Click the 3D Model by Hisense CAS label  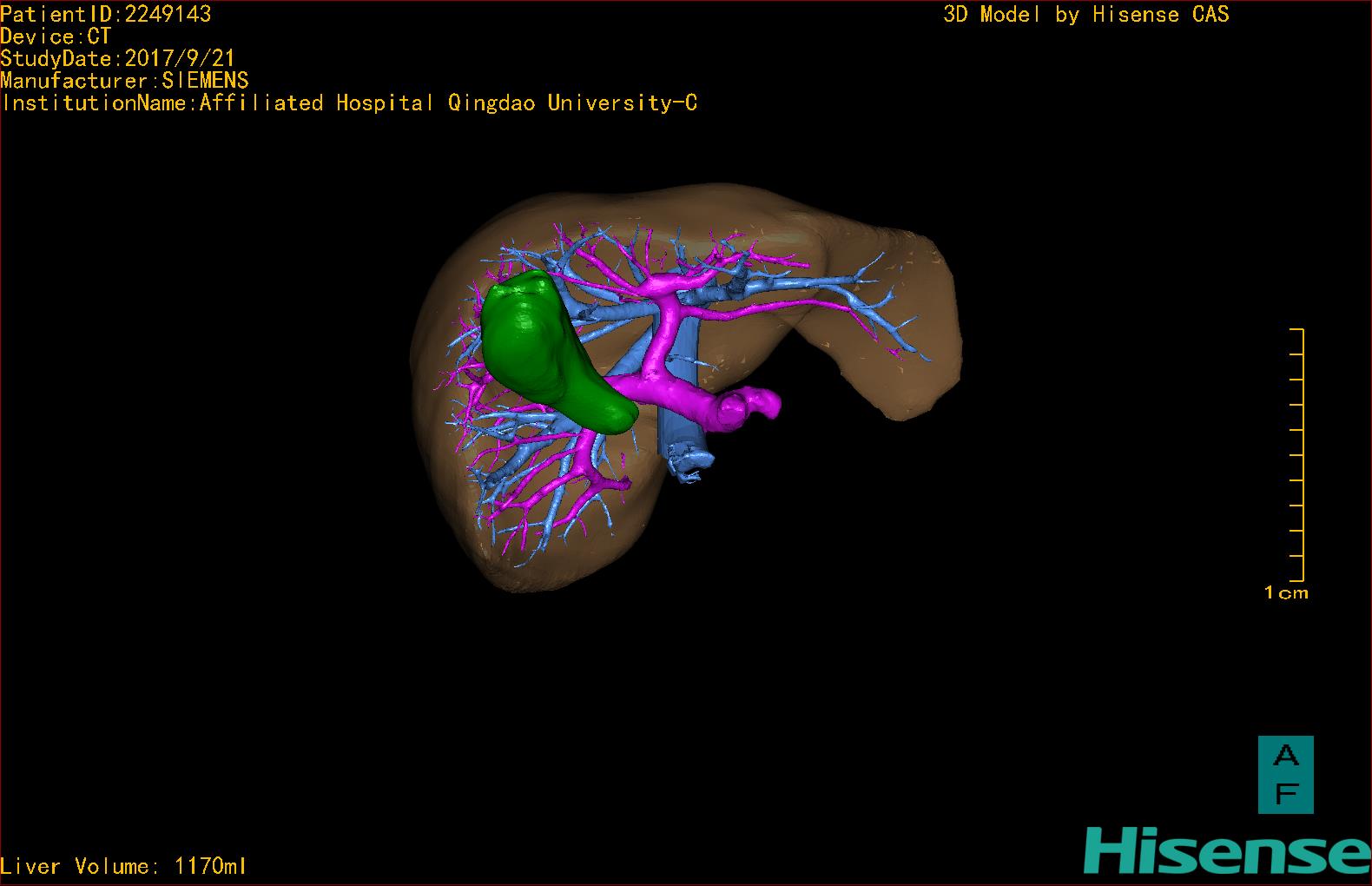(1086, 14)
